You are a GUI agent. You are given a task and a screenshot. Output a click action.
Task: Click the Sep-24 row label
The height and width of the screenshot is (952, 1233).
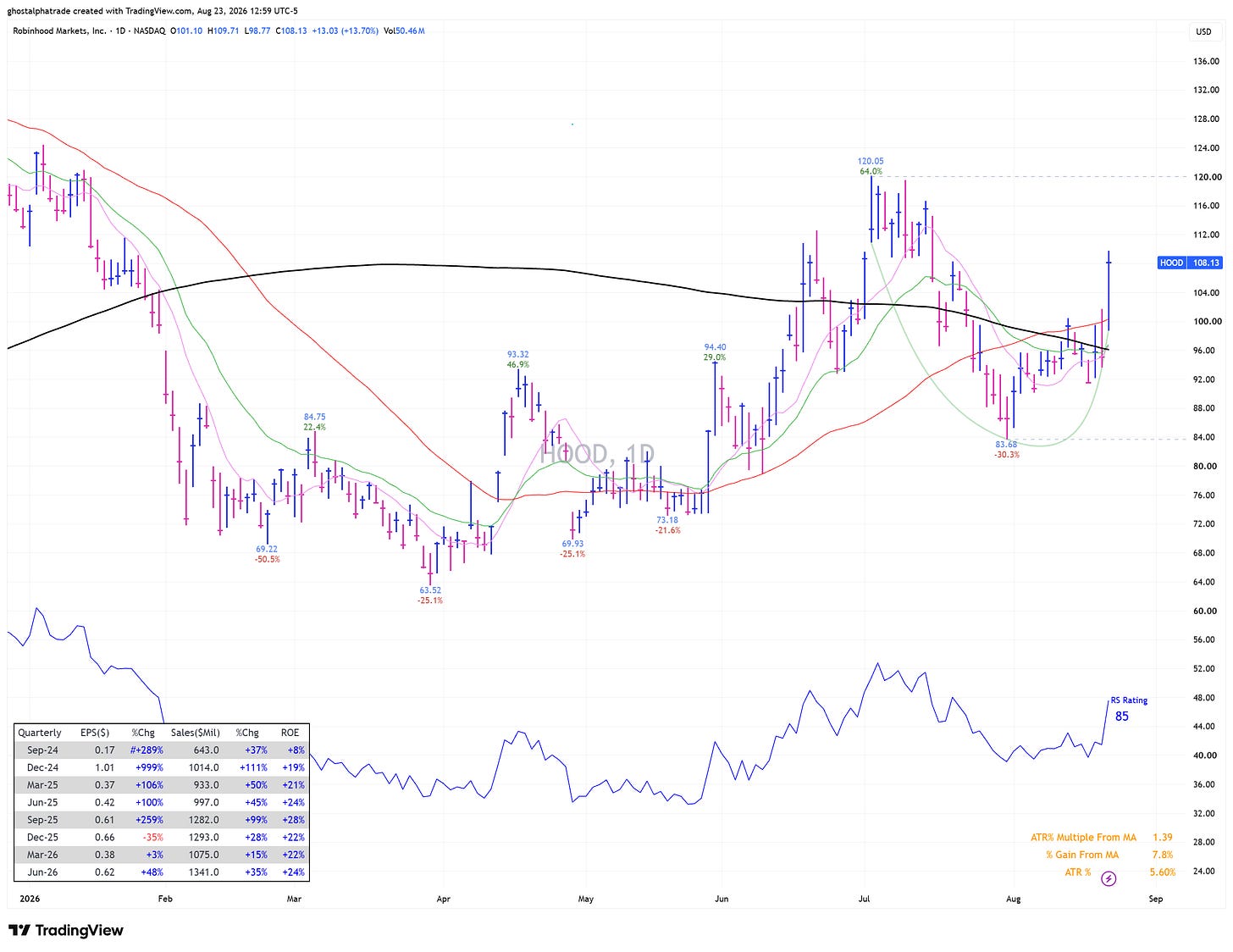[42, 750]
